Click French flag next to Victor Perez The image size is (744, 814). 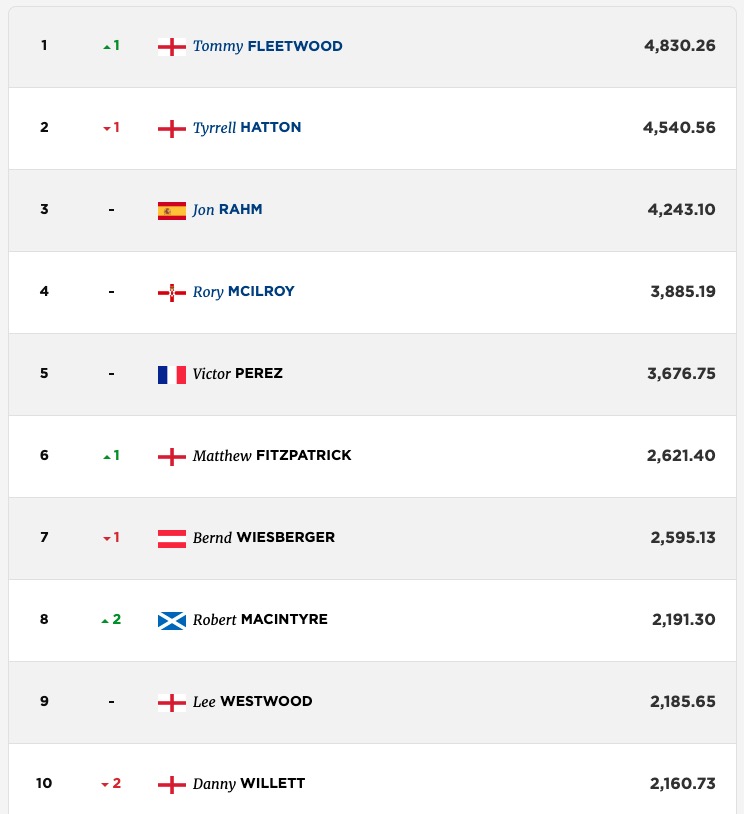tap(172, 375)
